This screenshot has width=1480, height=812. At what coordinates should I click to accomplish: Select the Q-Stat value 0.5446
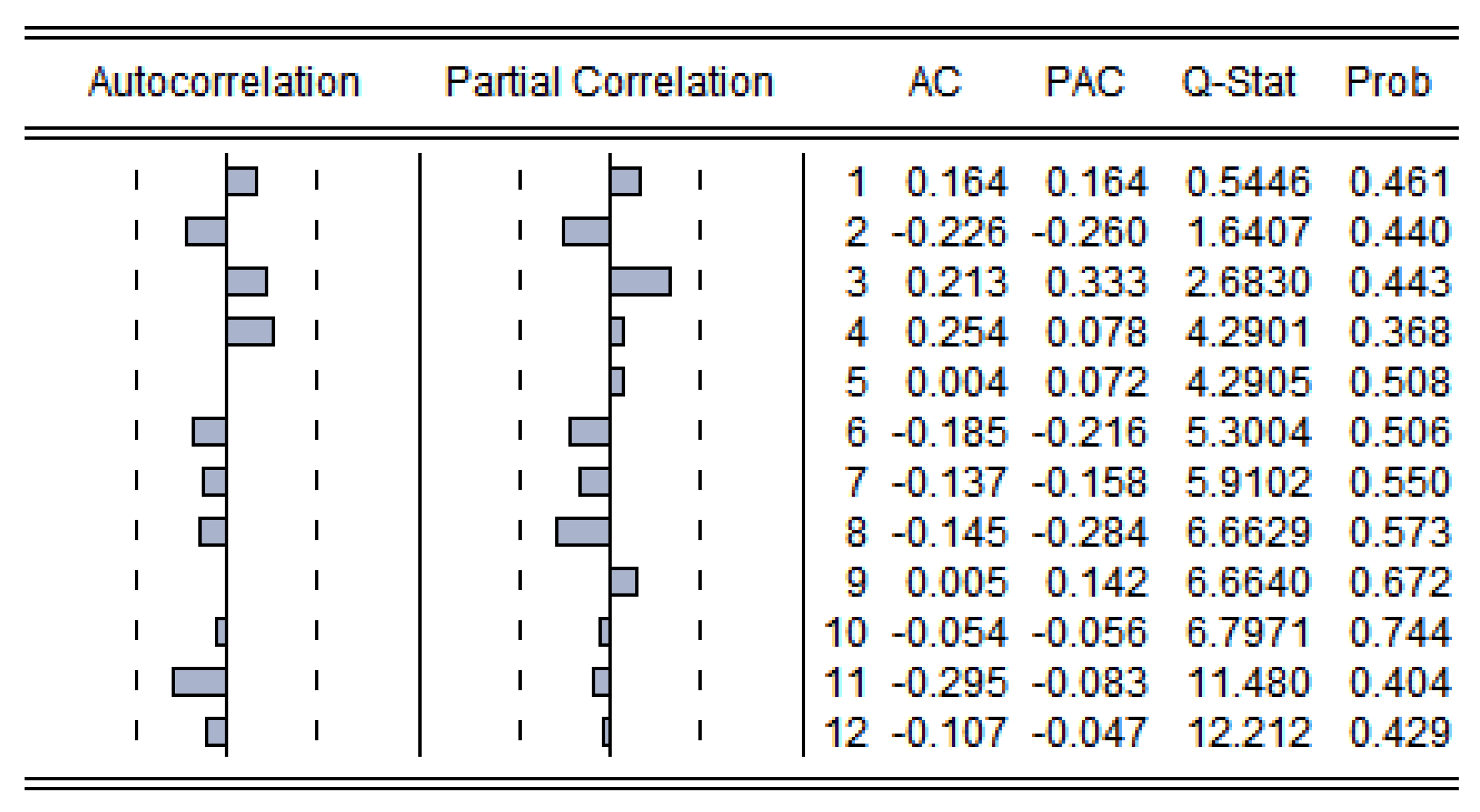click(x=1248, y=181)
